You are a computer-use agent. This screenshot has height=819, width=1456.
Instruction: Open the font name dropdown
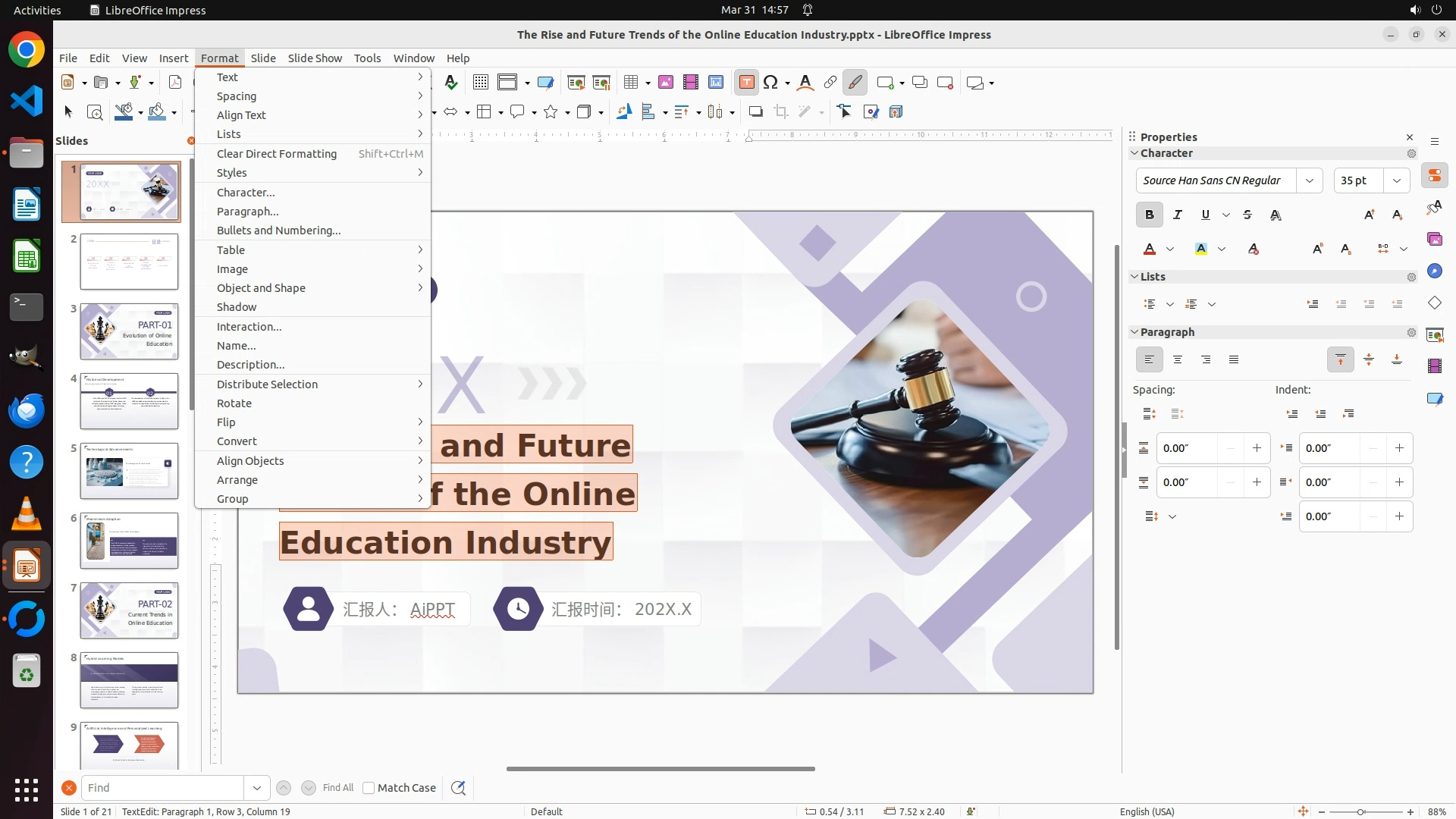(1310, 180)
